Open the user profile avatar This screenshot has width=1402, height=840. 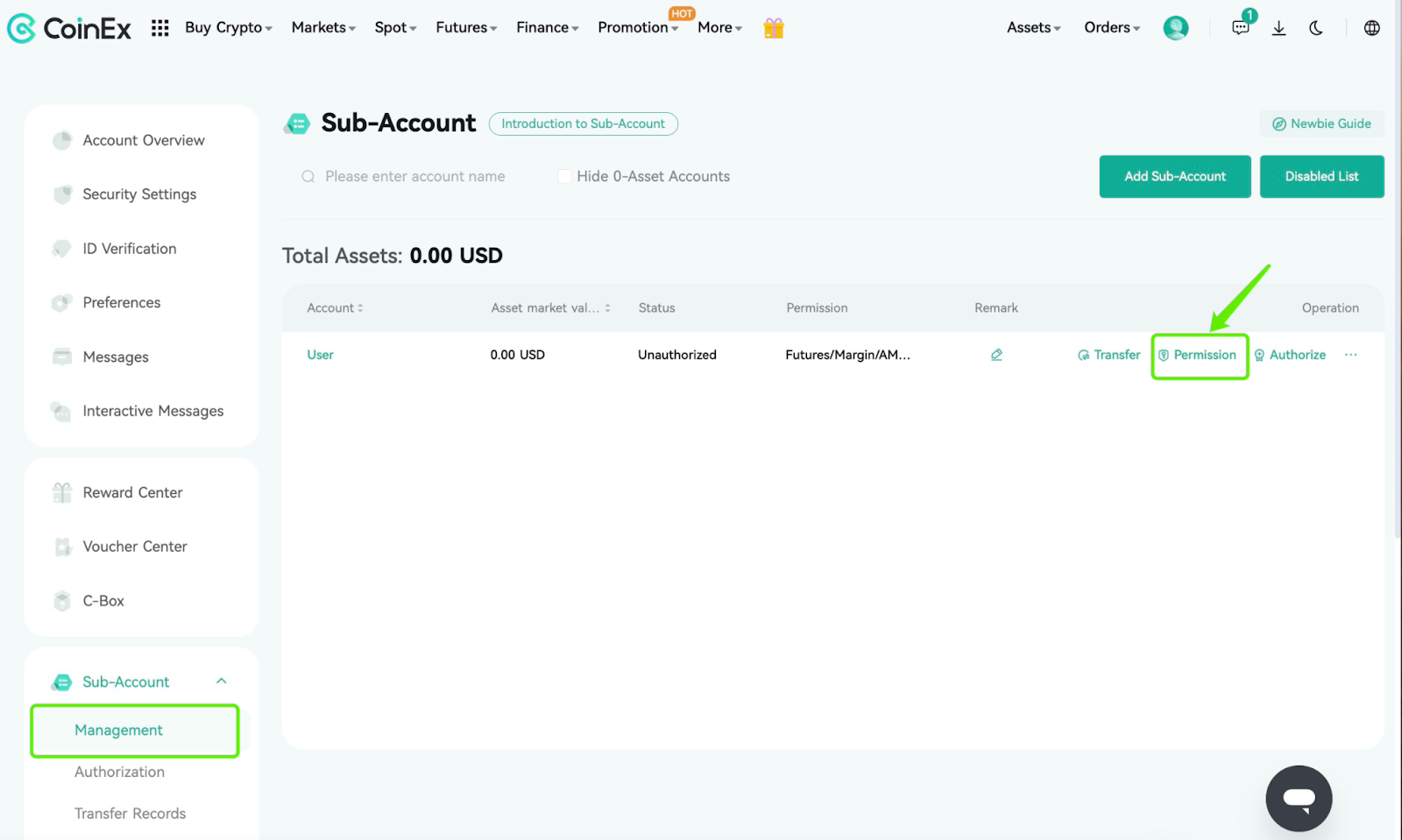1175,28
